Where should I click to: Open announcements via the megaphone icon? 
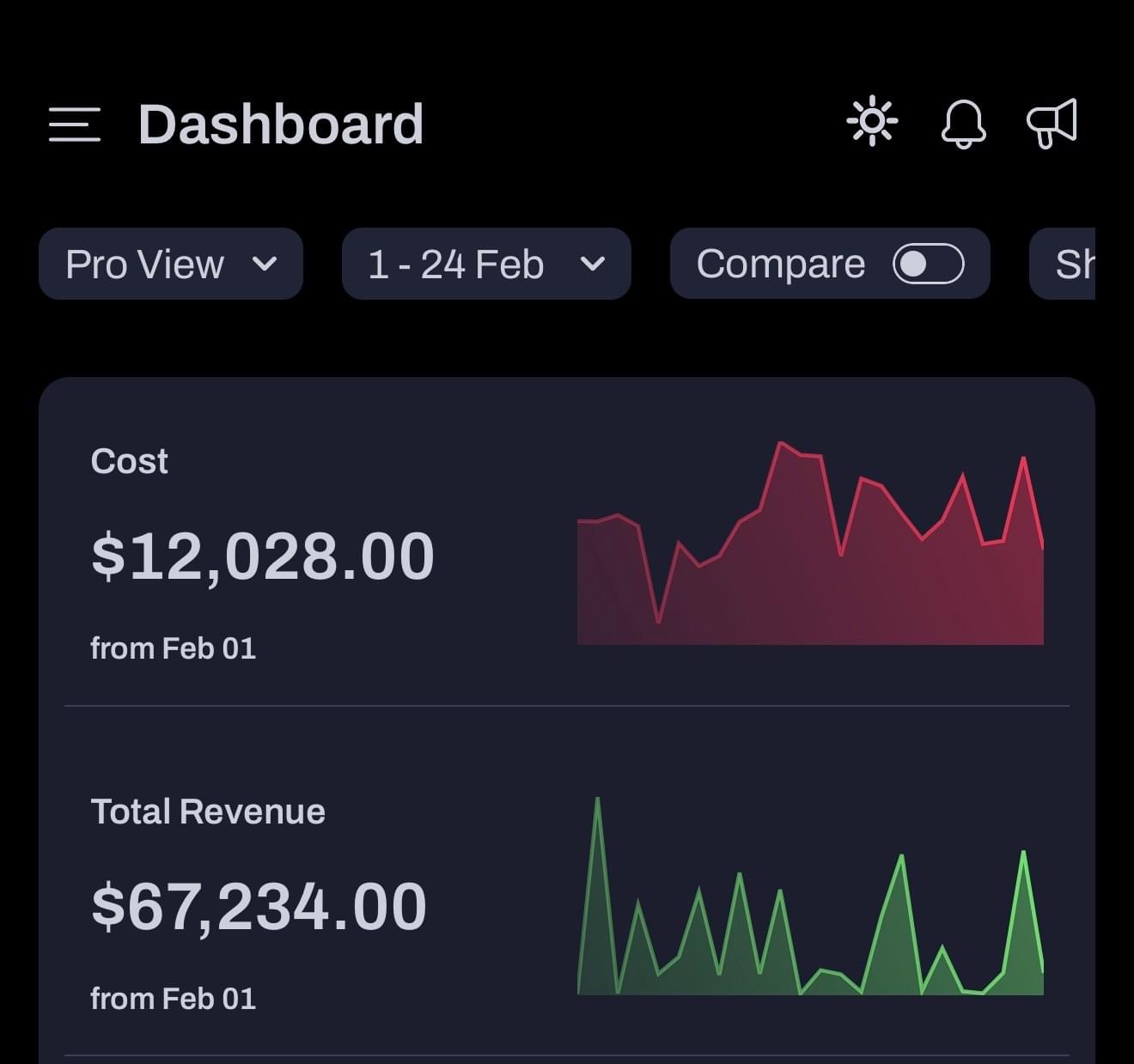[x=1052, y=124]
